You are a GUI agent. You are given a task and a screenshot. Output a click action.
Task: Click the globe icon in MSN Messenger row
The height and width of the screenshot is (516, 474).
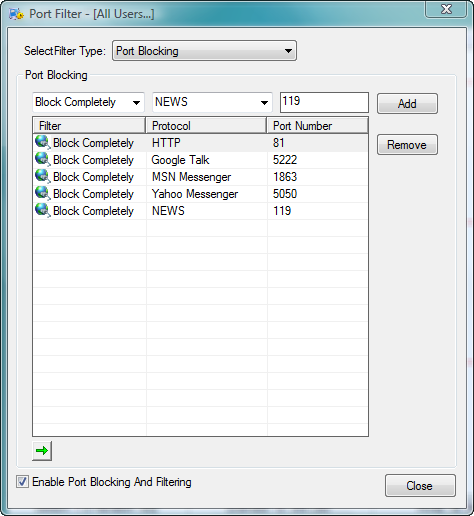tap(43, 177)
